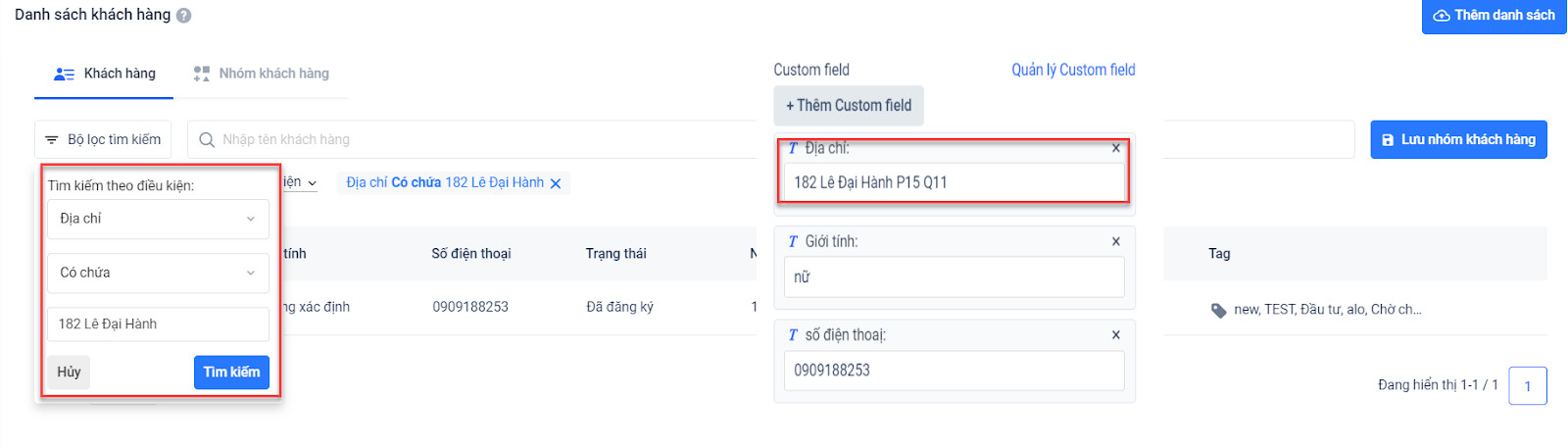Click the Thêm Custom field button
The height and width of the screenshot is (448, 1568).
click(x=849, y=106)
